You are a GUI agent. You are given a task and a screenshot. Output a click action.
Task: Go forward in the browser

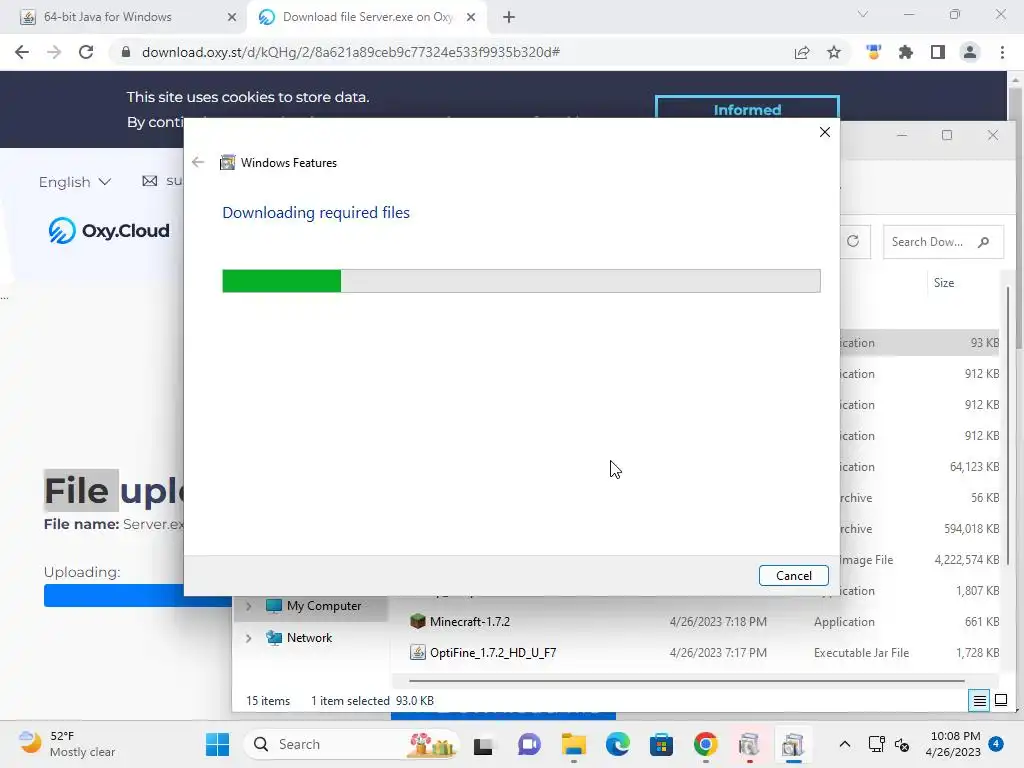(54, 52)
